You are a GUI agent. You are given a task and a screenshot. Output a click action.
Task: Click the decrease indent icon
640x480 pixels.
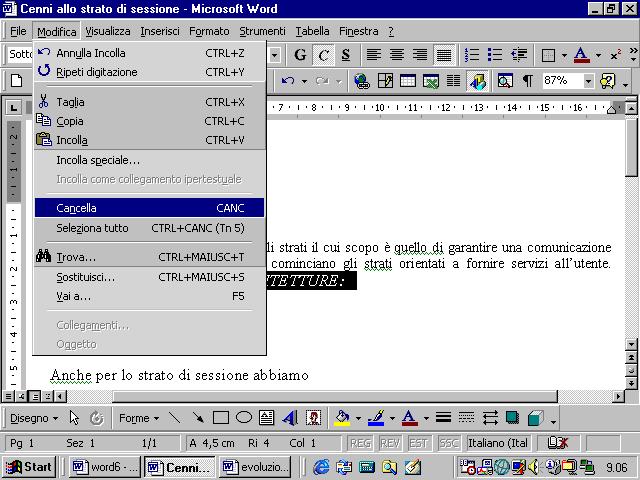point(519,55)
